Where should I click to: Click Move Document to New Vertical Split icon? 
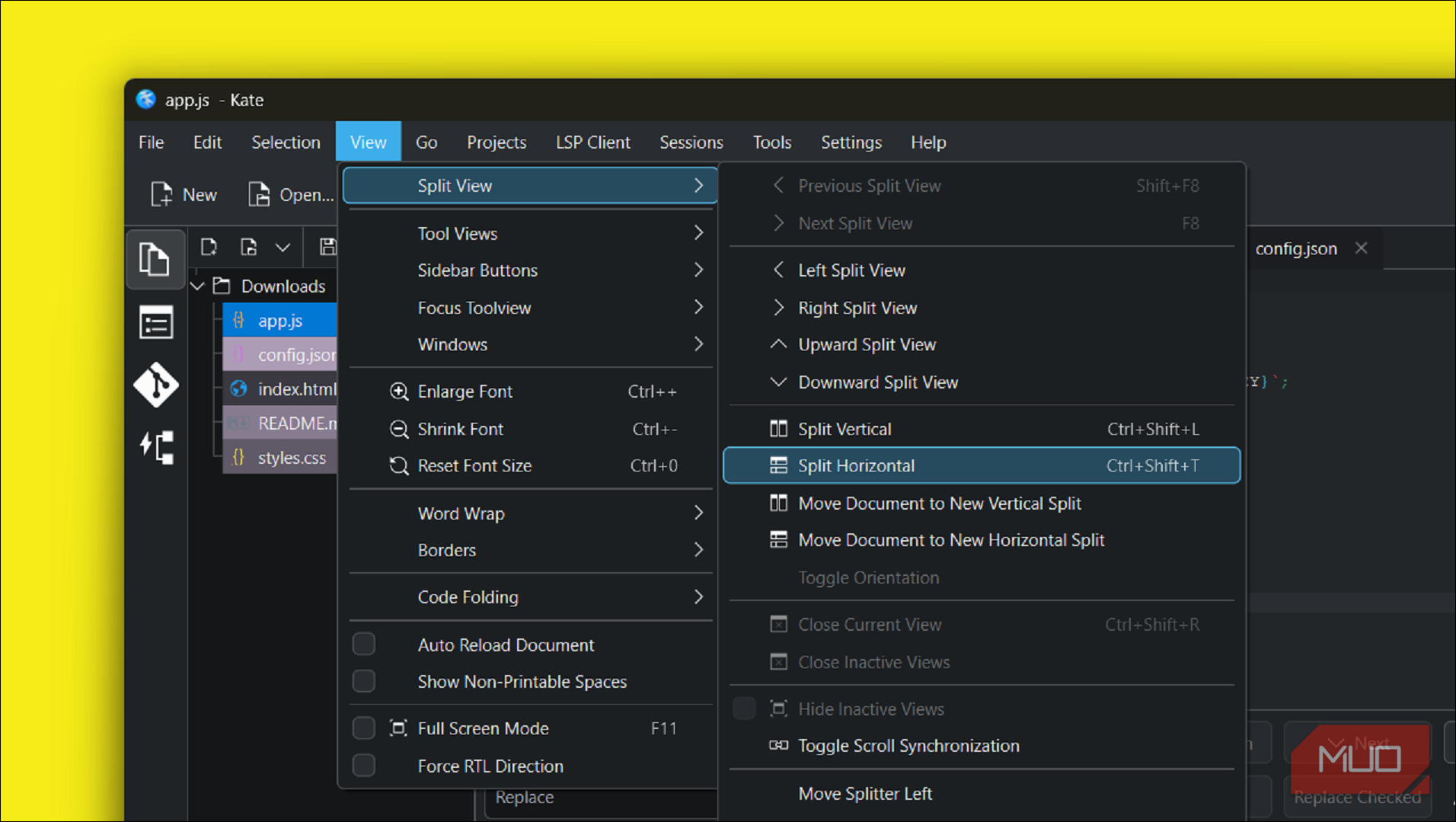(778, 503)
